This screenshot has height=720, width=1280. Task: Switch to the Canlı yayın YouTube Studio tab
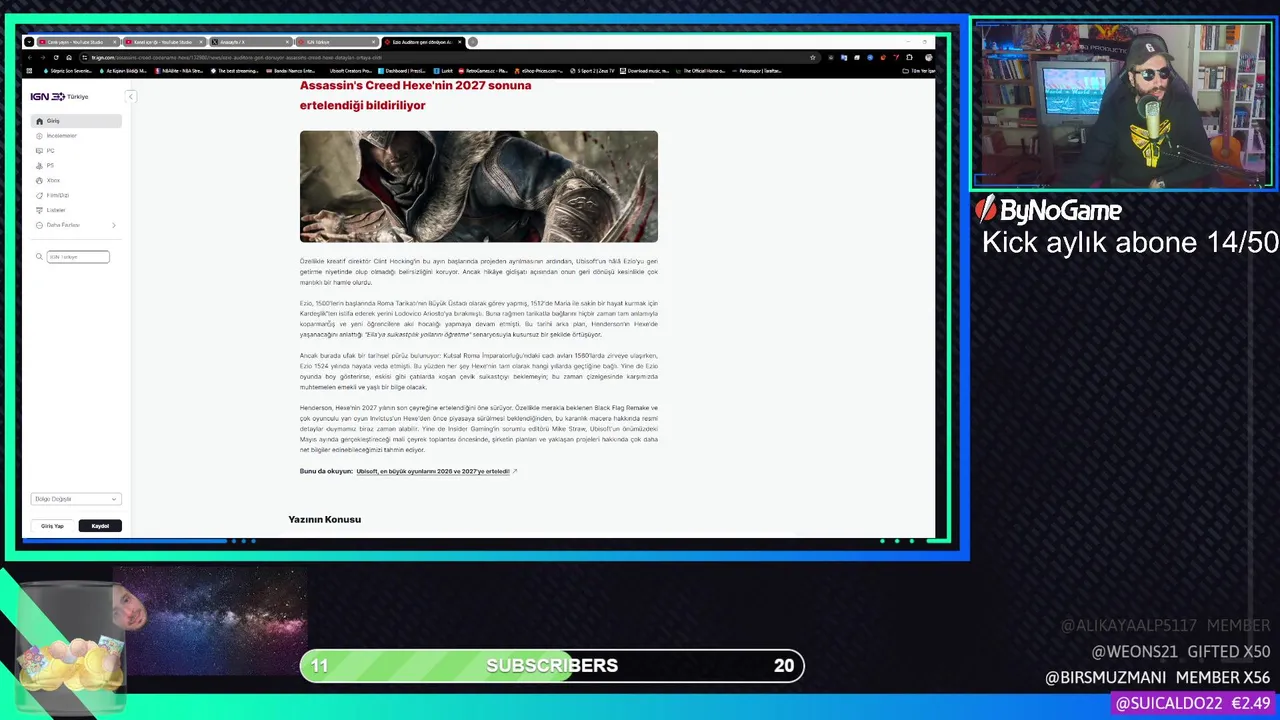[x=78, y=42]
